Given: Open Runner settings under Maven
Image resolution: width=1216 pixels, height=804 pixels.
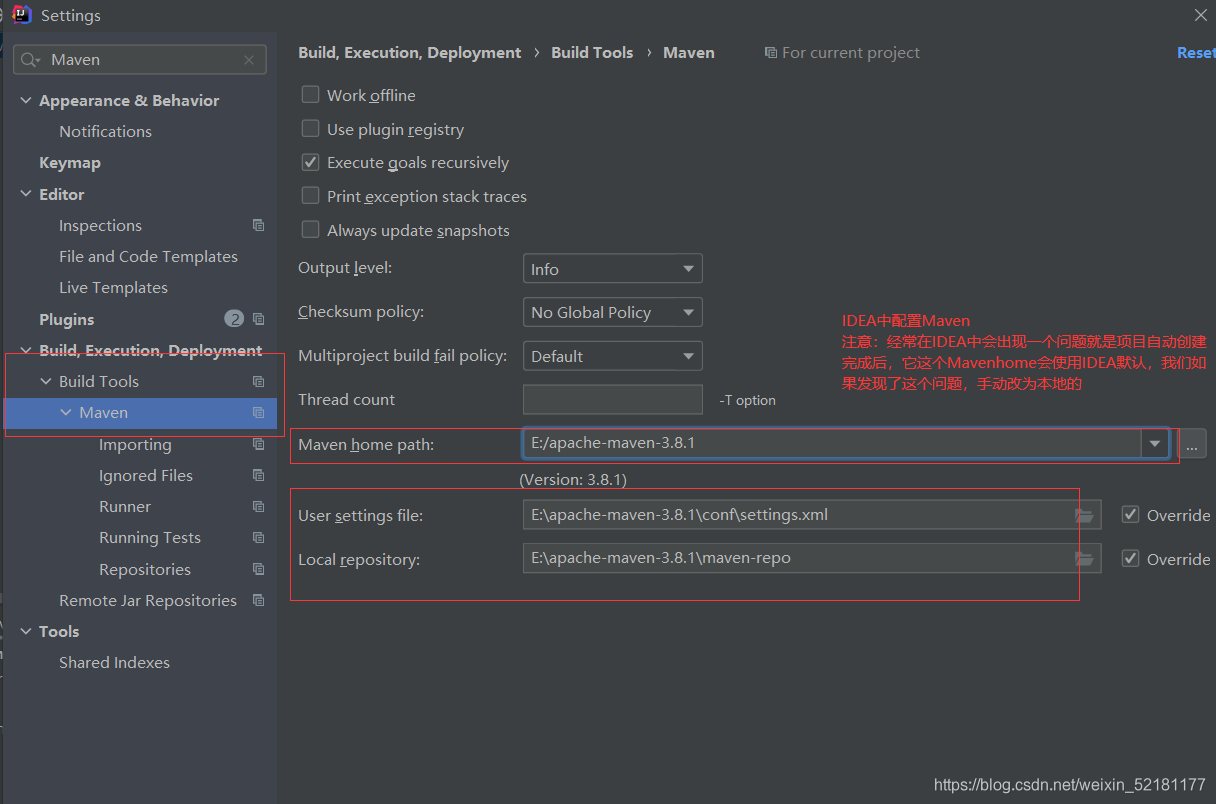Looking at the screenshot, I should pyautogui.click(x=125, y=507).
